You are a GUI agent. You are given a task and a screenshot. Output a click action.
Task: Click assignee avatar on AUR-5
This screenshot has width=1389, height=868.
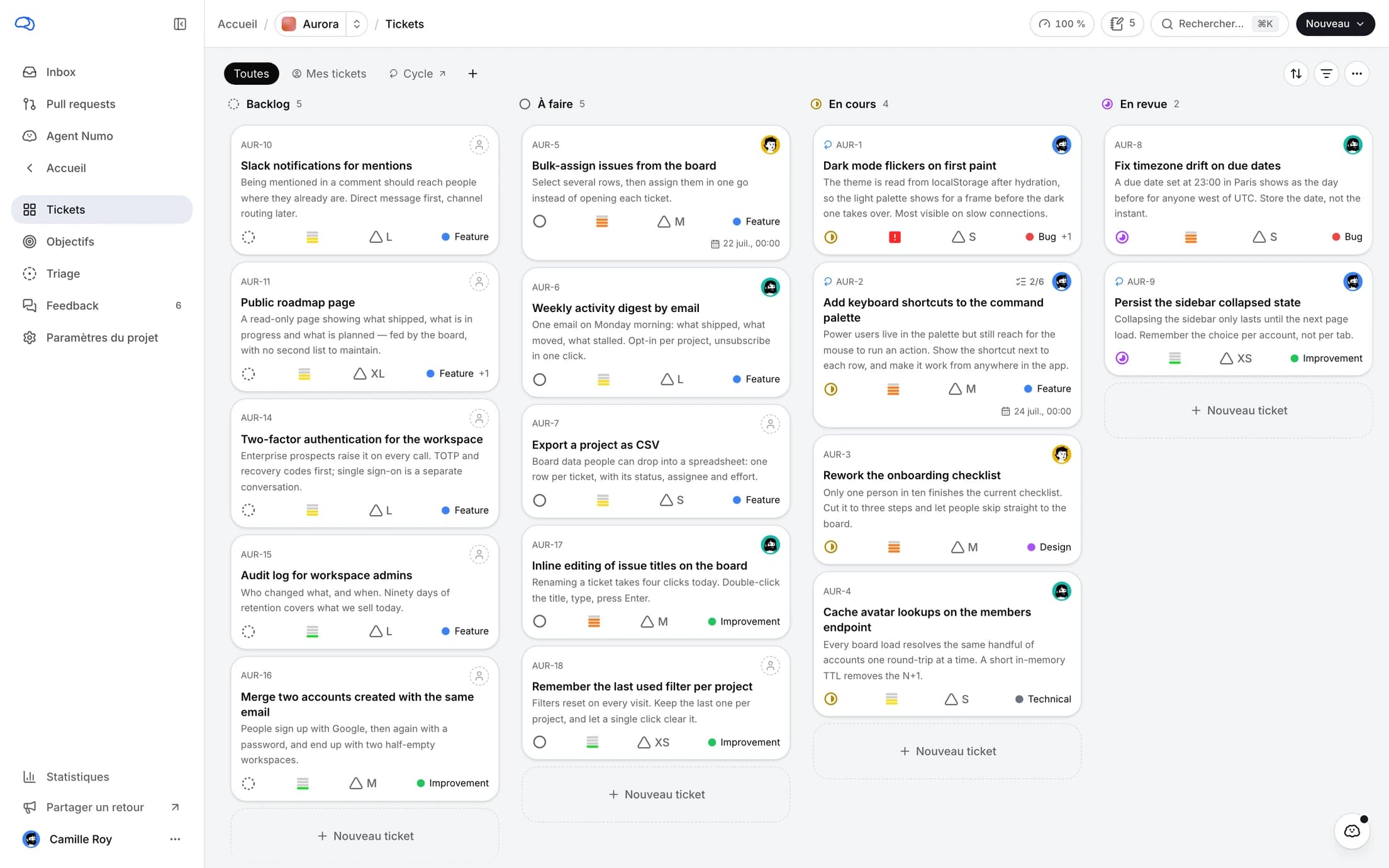click(x=770, y=145)
